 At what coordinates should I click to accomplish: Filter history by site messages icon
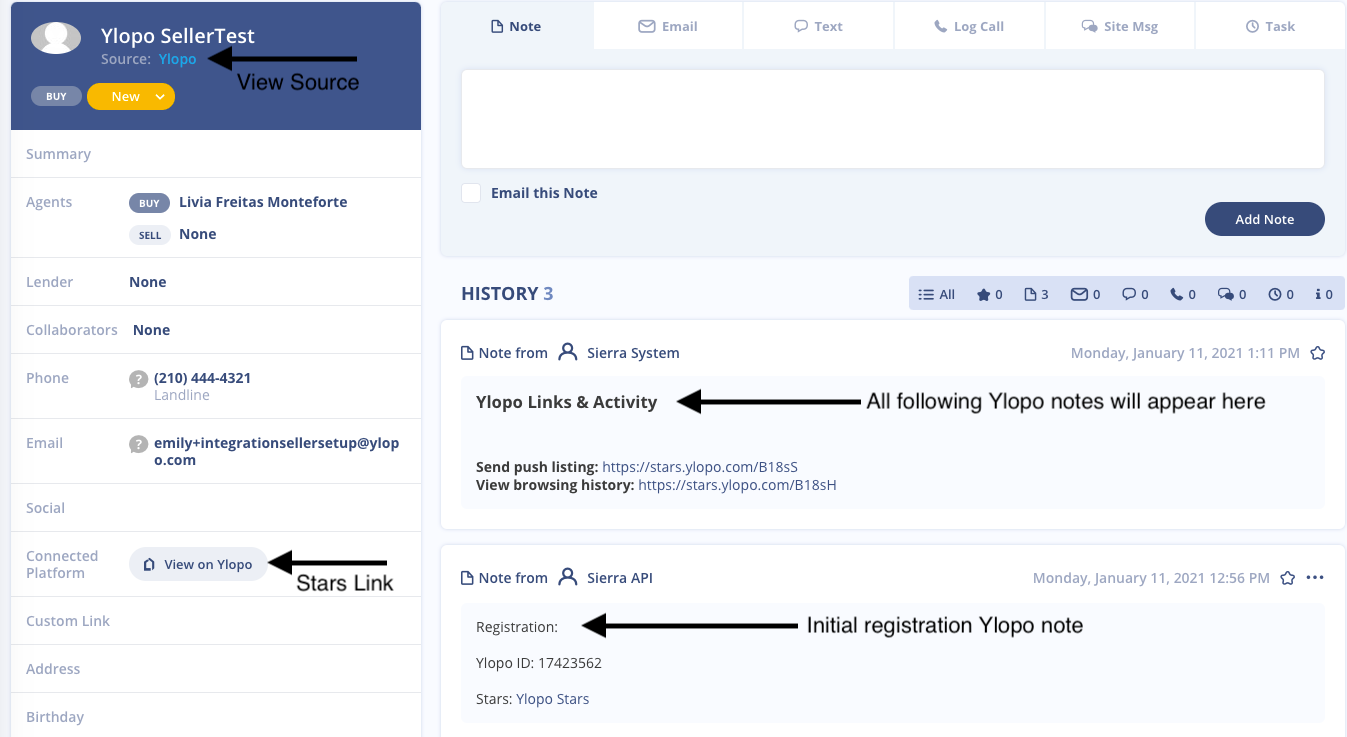click(x=1231, y=294)
